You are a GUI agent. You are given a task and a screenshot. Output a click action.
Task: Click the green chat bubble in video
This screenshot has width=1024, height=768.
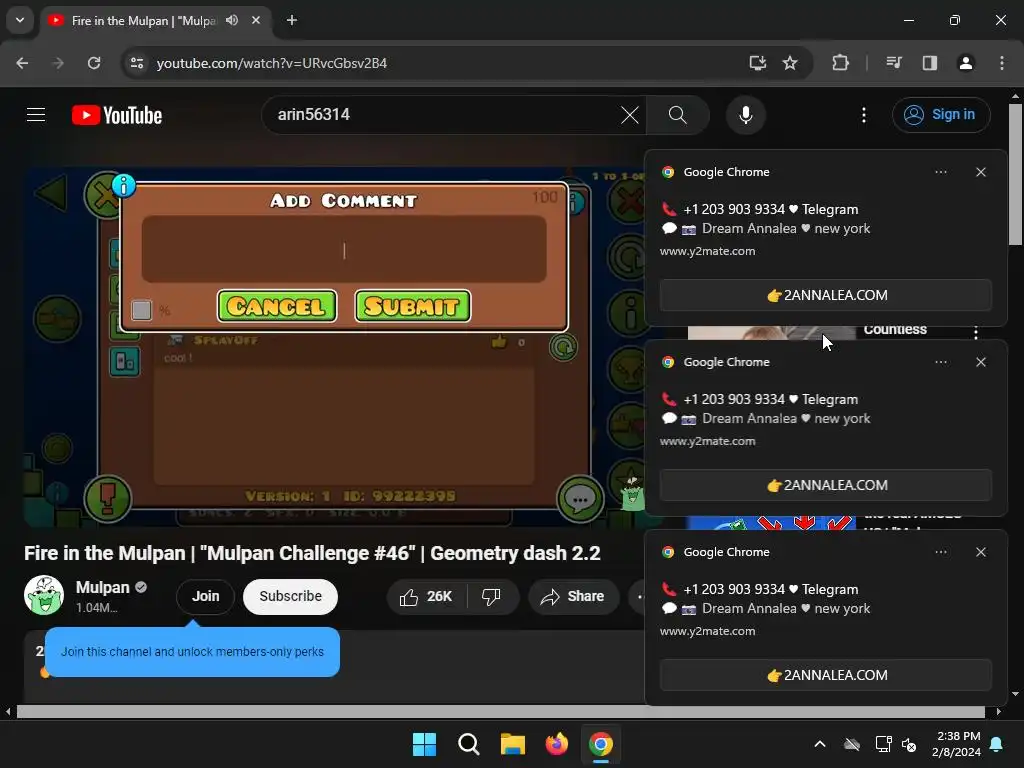pyautogui.click(x=580, y=500)
